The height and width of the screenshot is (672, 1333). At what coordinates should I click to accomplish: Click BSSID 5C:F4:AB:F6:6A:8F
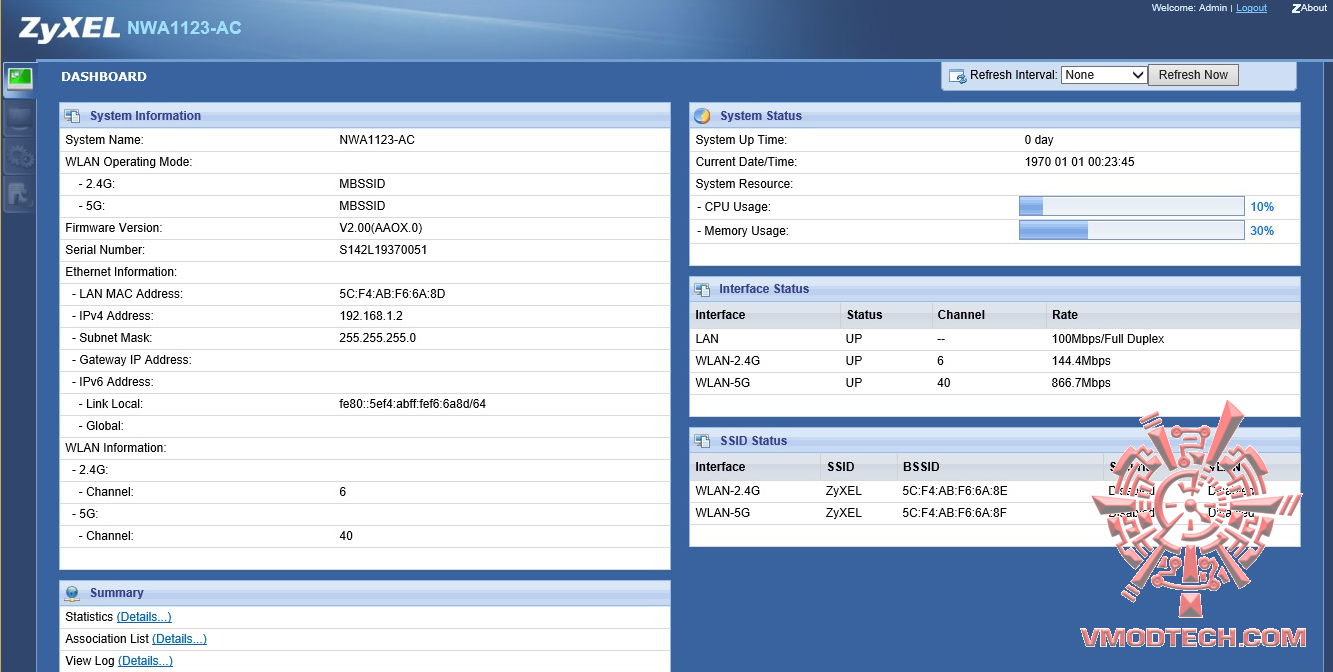[x=955, y=513]
